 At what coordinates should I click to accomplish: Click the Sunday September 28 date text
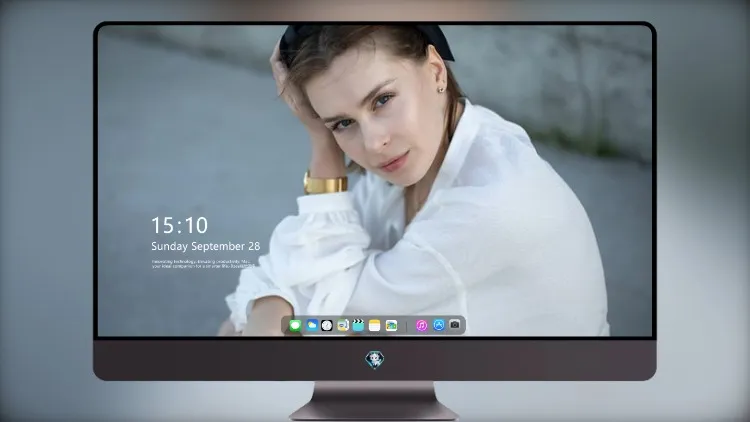(206, 246)
